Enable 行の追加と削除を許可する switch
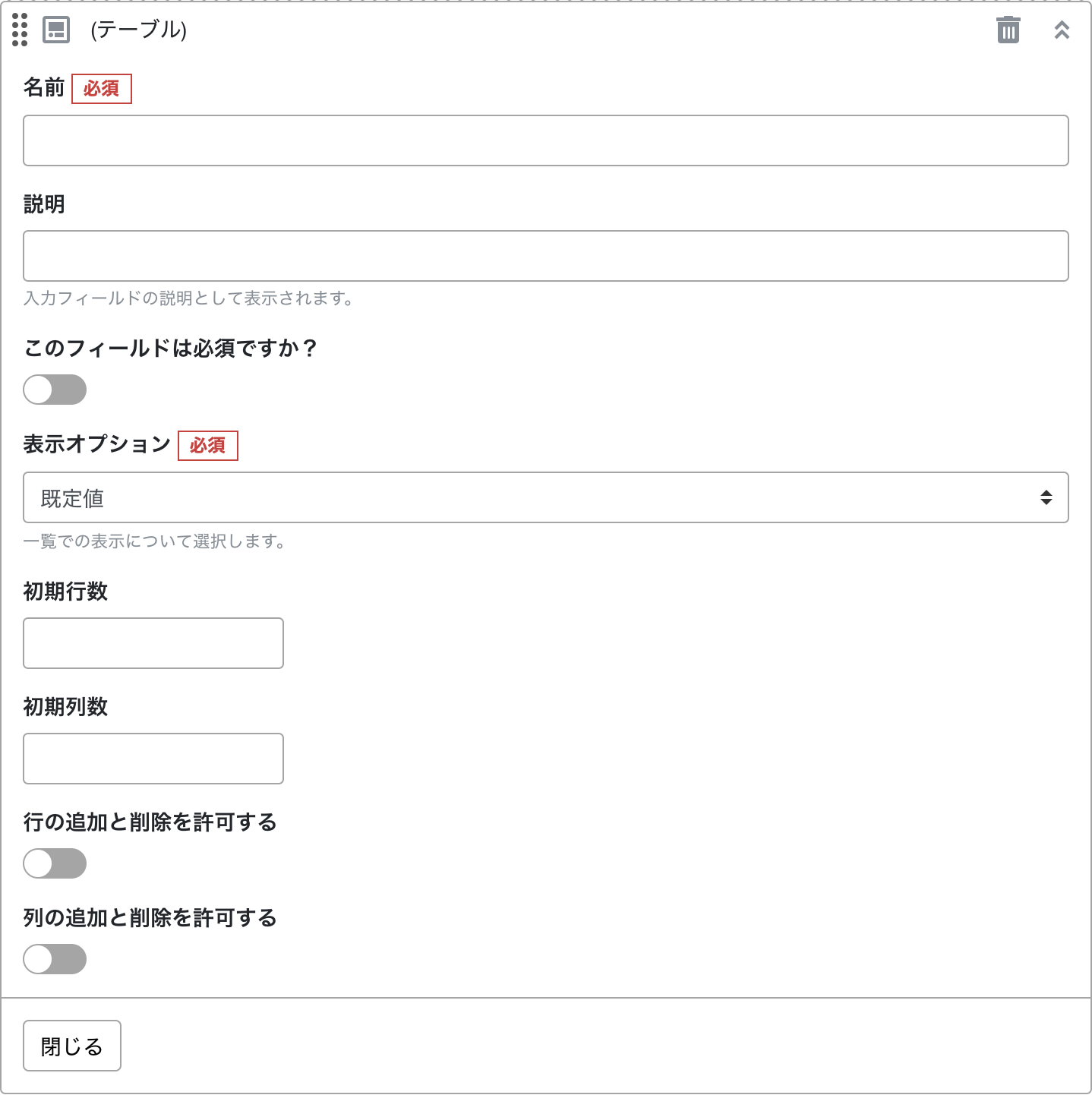This screenshot has height=1095, width=1092. pyautogui.click(x=55, y=863)
